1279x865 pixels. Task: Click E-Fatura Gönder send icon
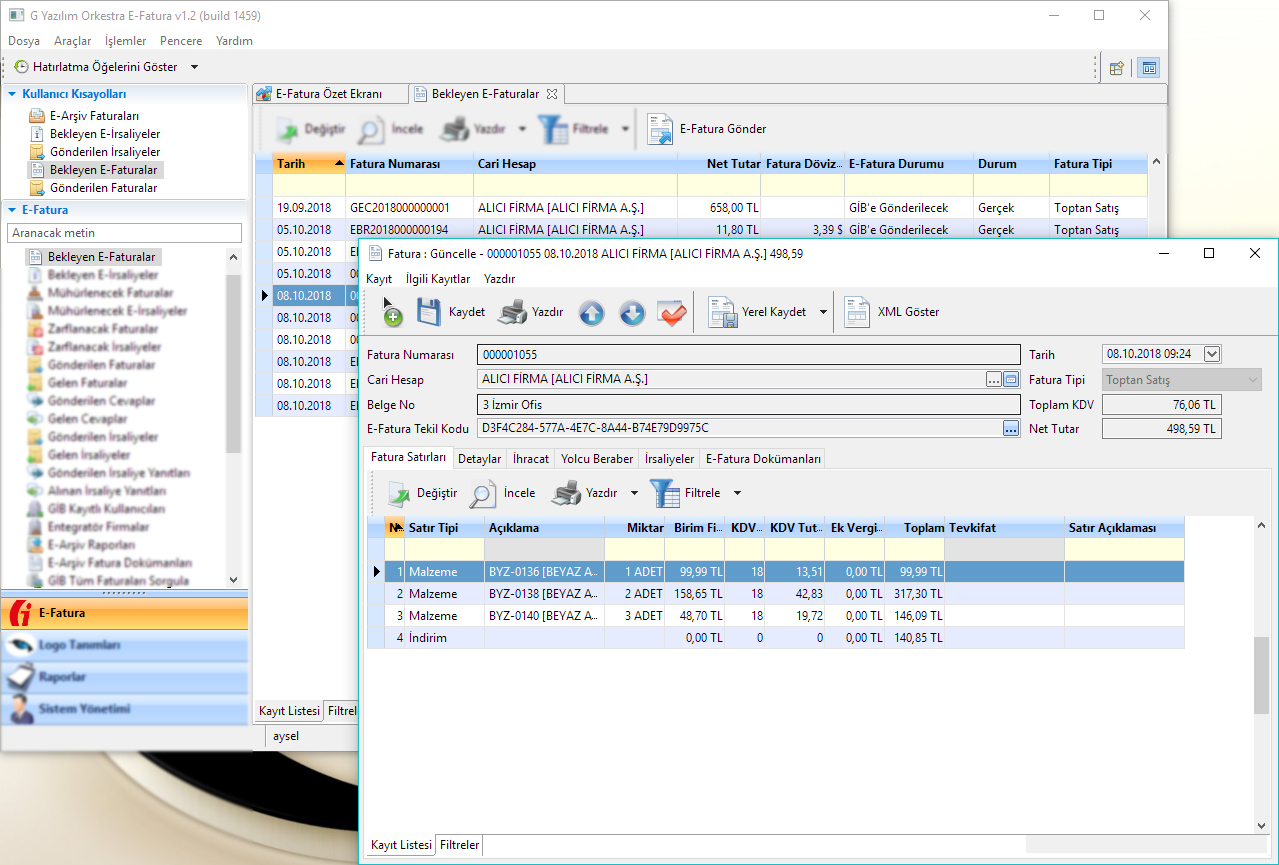point(660,130)
